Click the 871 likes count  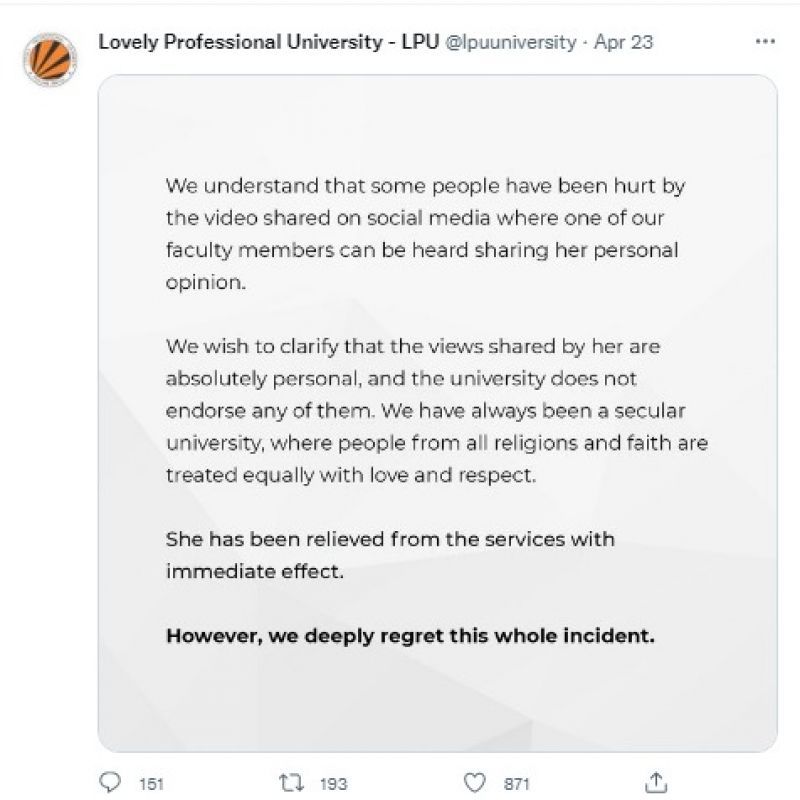pos(517,782)
